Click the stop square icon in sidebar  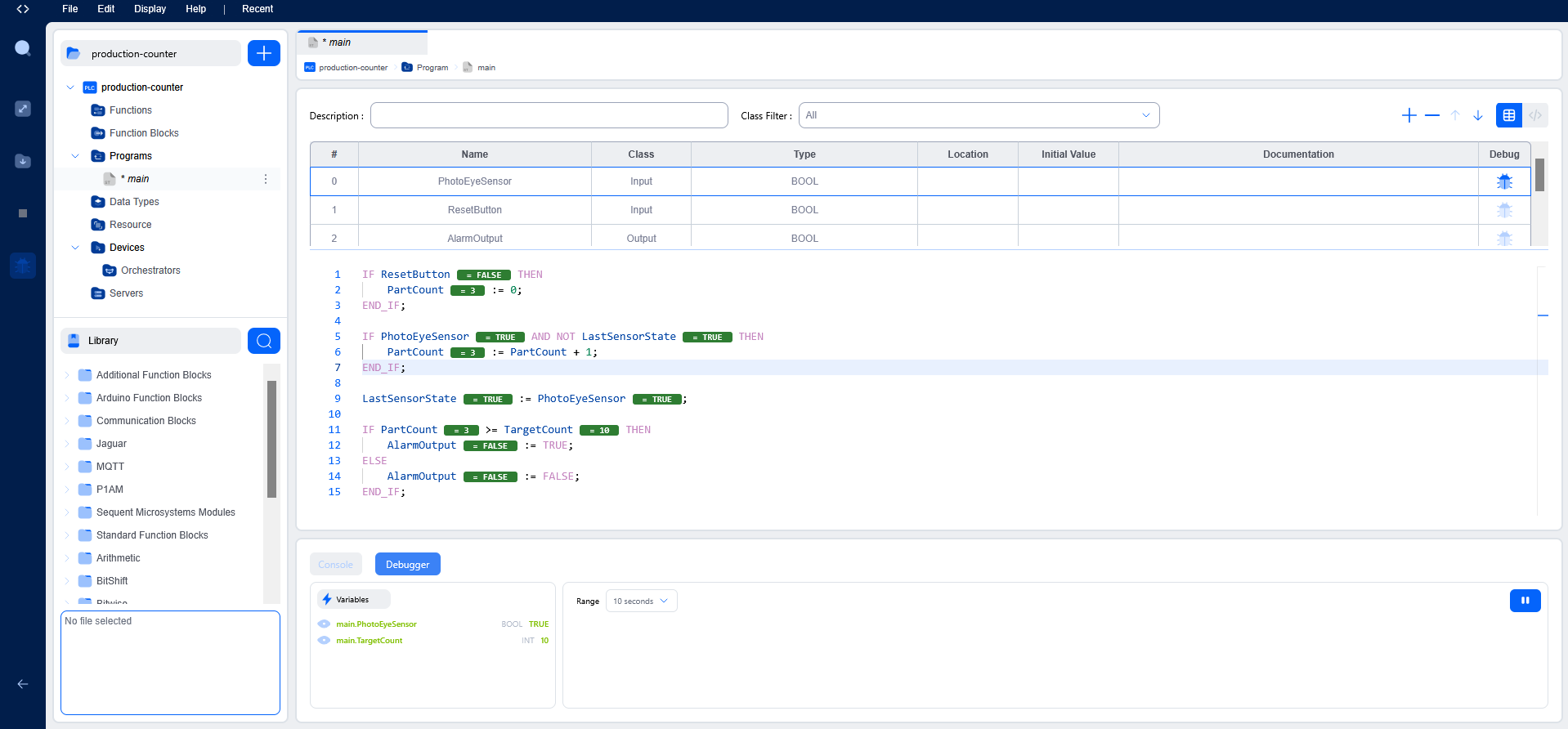23,213
